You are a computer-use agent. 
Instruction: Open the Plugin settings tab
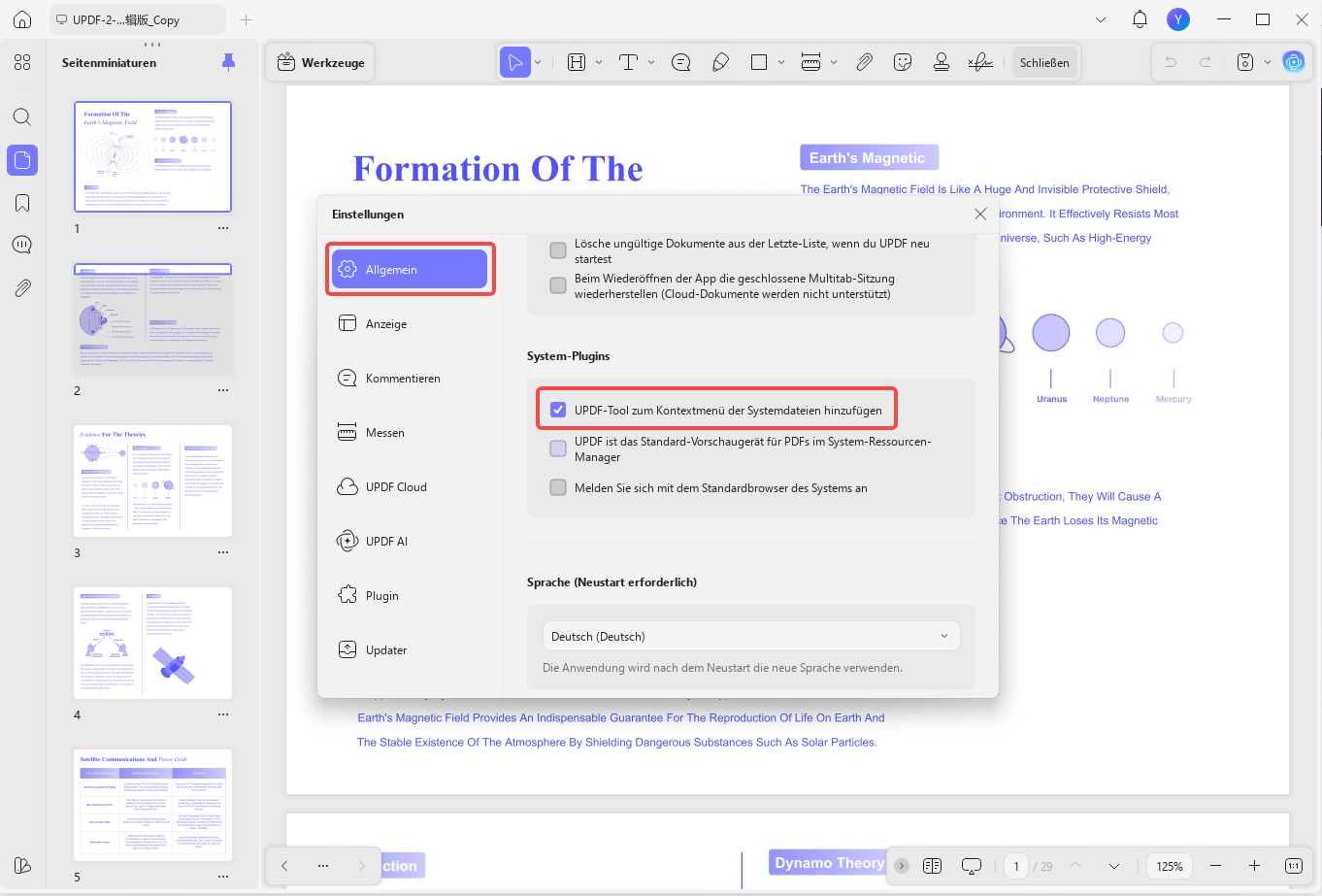click(x=410, y=595)
